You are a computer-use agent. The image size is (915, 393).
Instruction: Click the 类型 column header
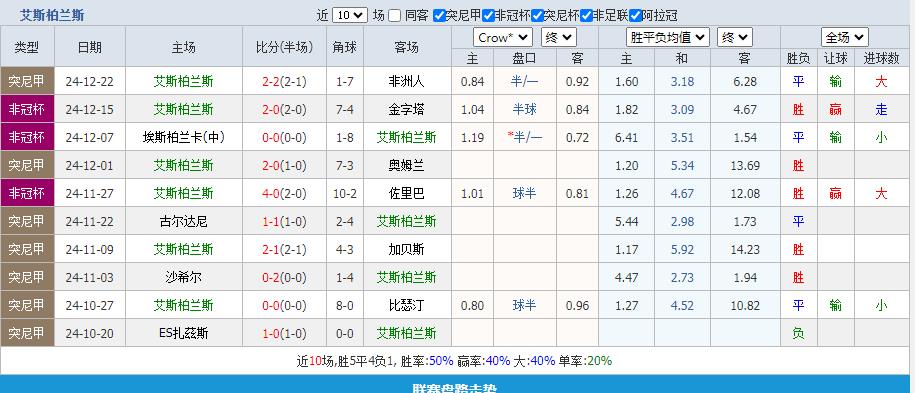tap(27, 47)
